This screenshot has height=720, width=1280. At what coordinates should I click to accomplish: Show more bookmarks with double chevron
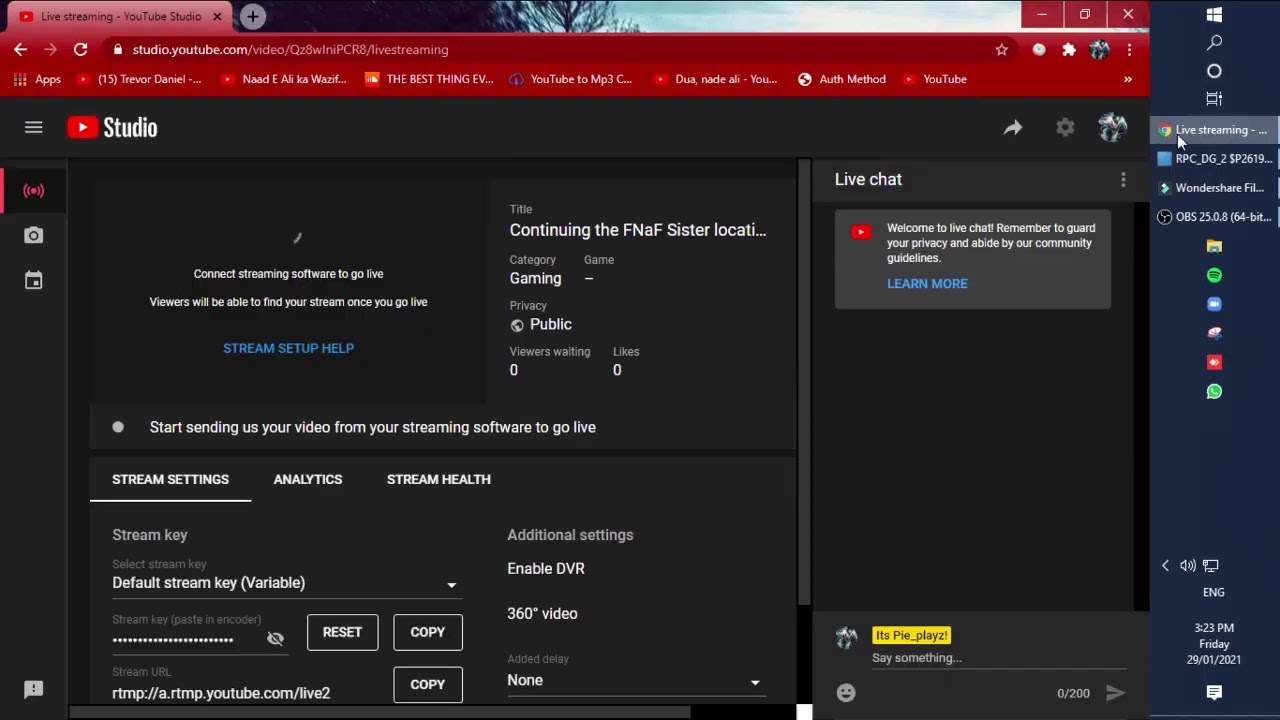(x=1128, y=79)
